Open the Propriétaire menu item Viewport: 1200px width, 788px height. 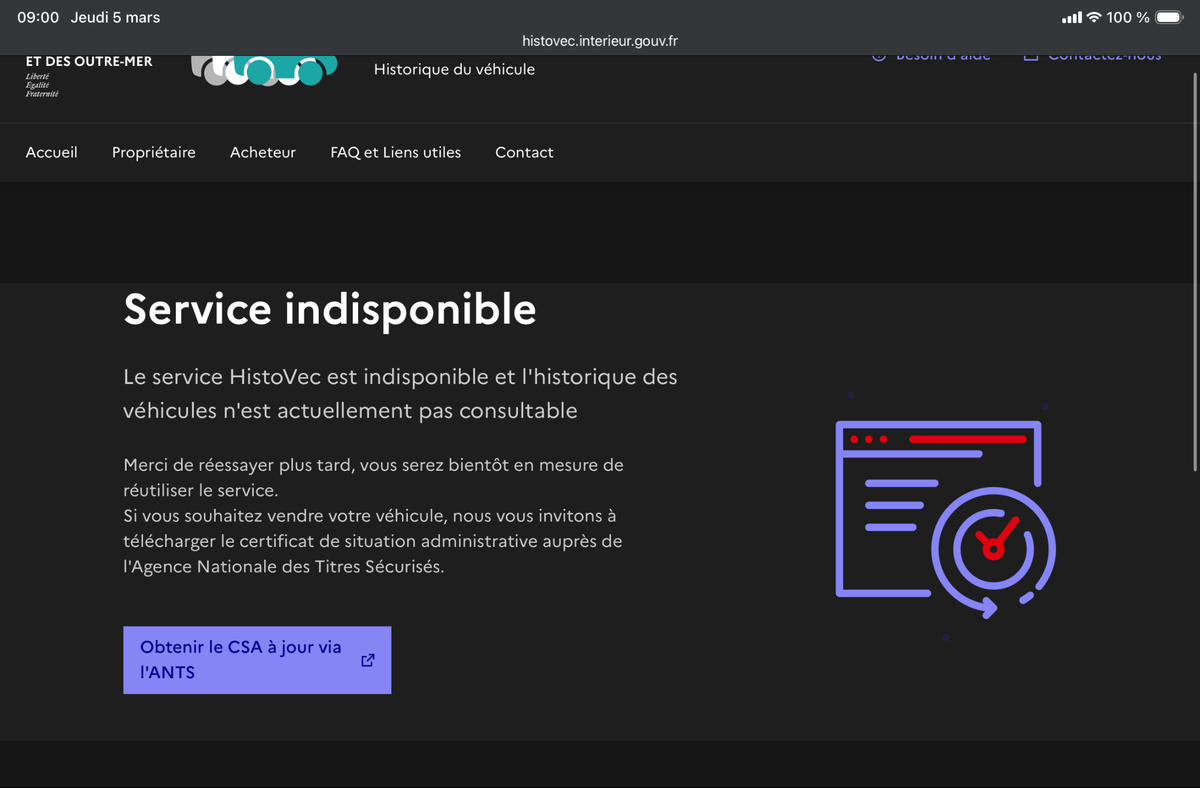154,152
